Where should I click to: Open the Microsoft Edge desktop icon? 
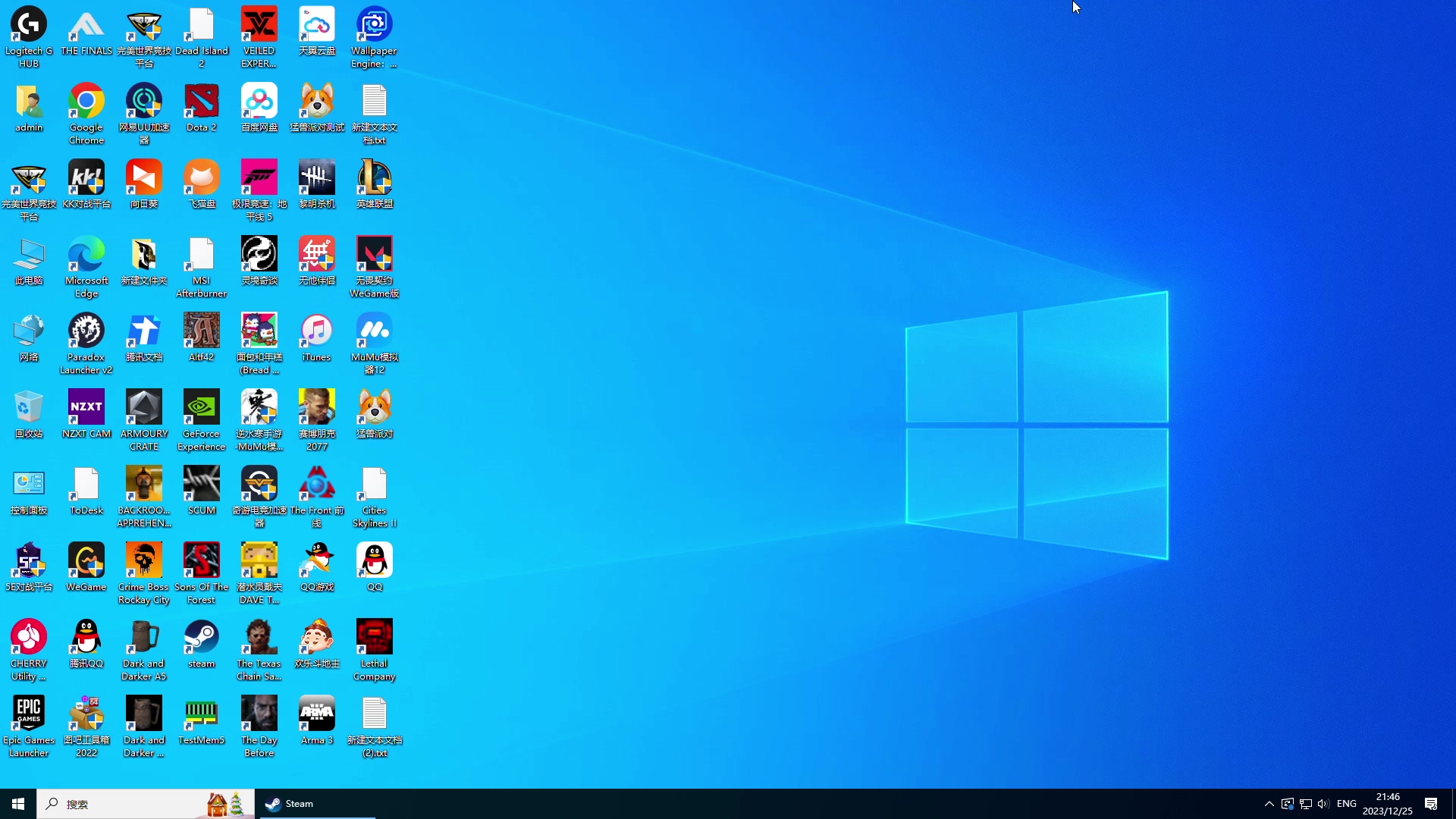point(86,266)
